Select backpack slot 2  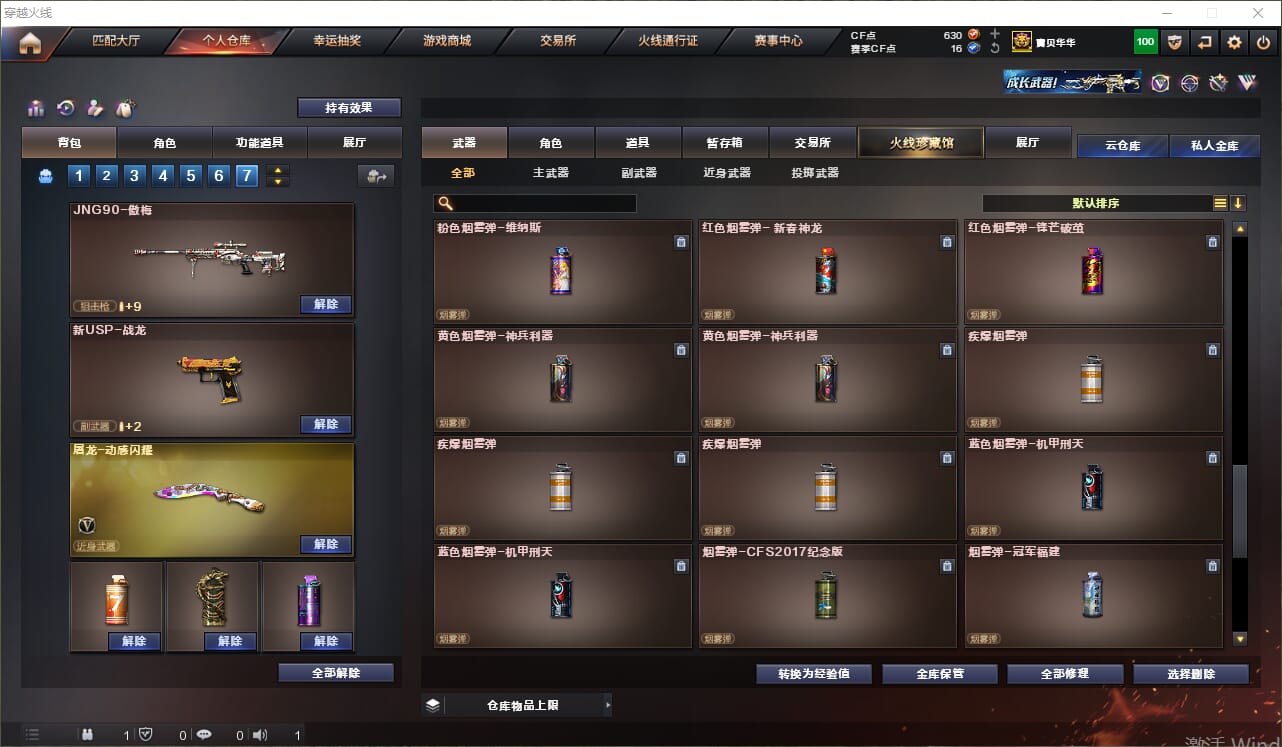point(107,176)
